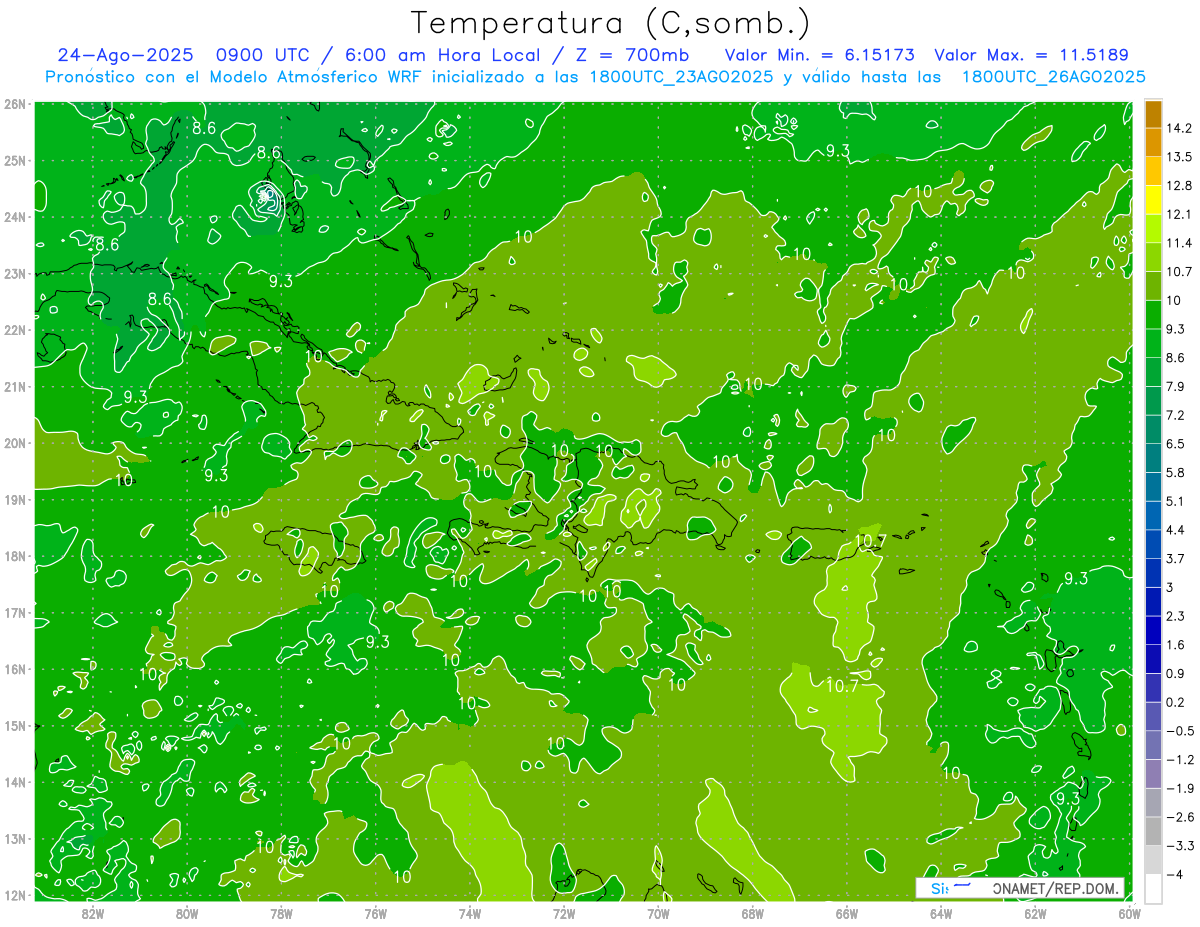Click the '62W' longitude axis label
Screen dimensions: 1200x927
pos(1035,913)
